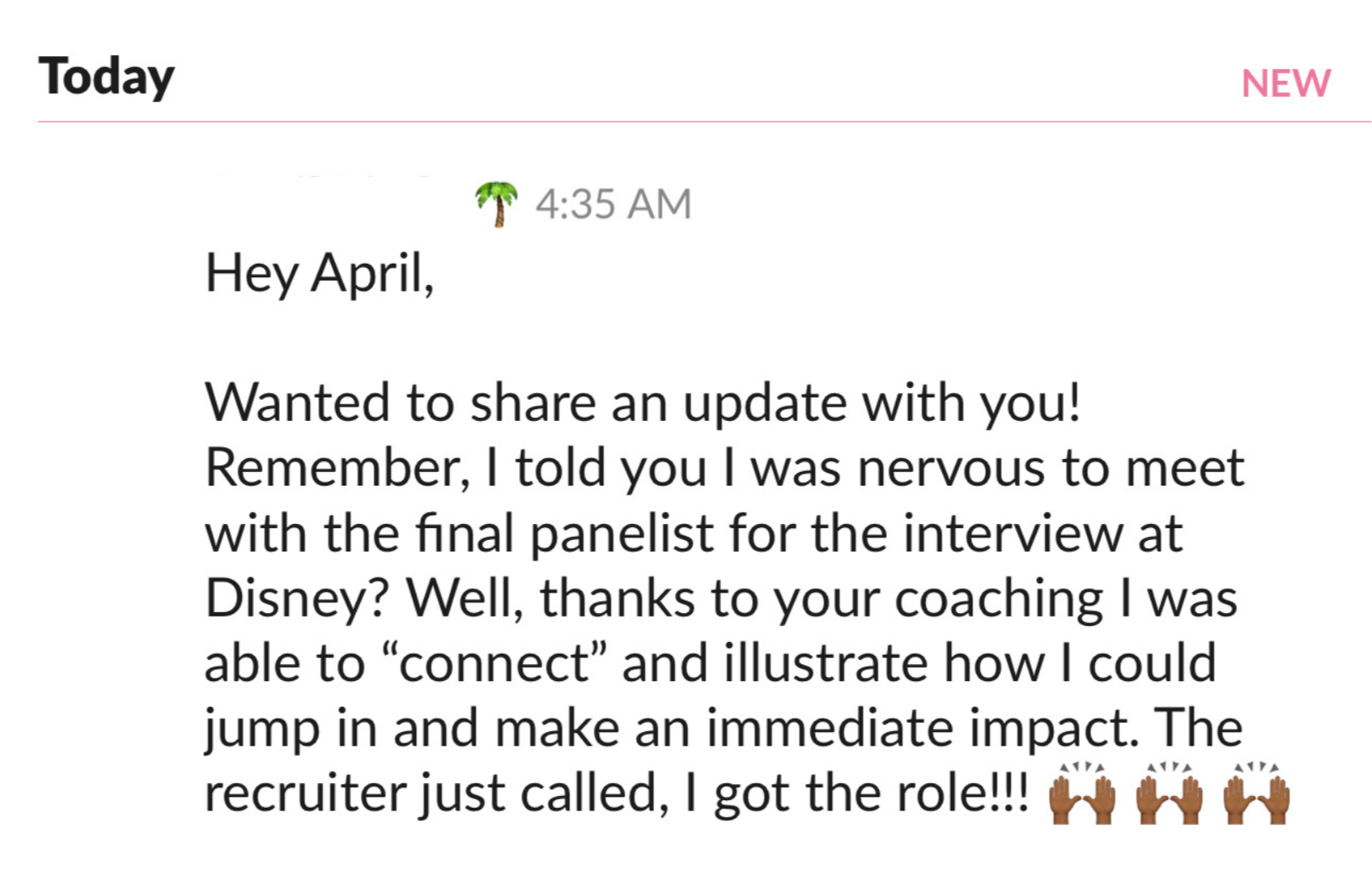The width and height of the screenshot is (1372, 881).
Task: Click the first raised hands emoji
Action: point(1081,794)
